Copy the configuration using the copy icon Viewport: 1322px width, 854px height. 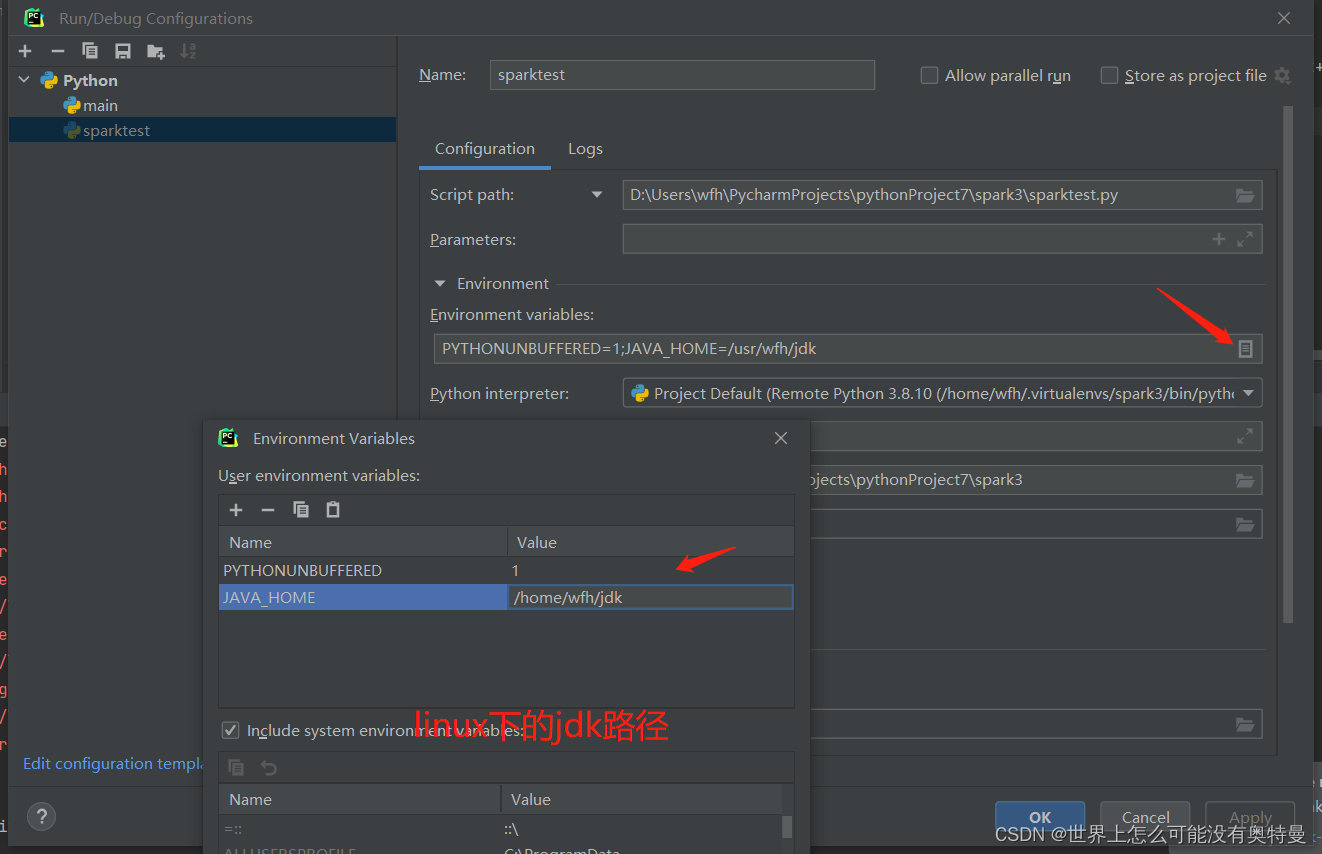click(90, 51)
